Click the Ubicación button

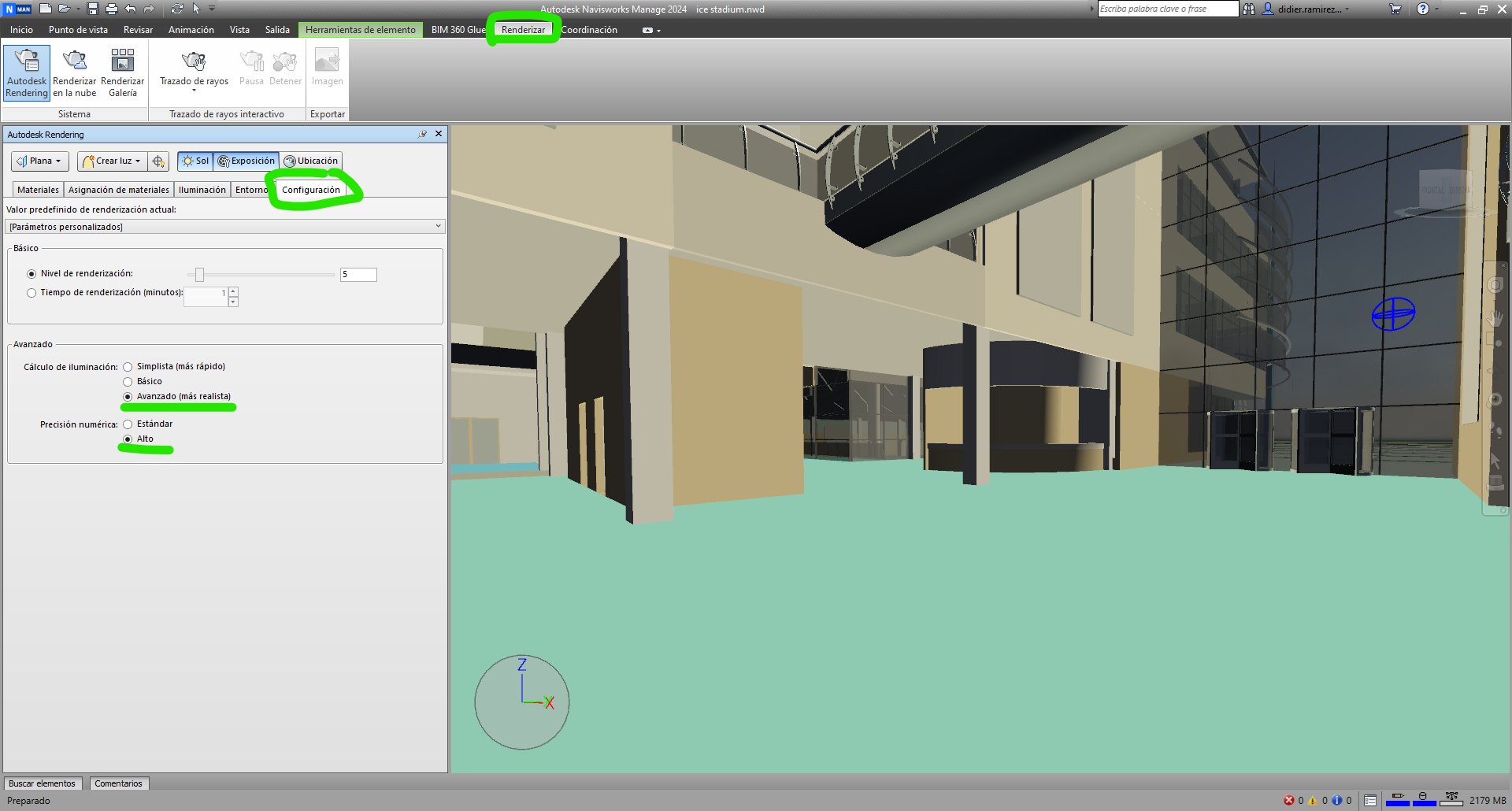[311, 161]
